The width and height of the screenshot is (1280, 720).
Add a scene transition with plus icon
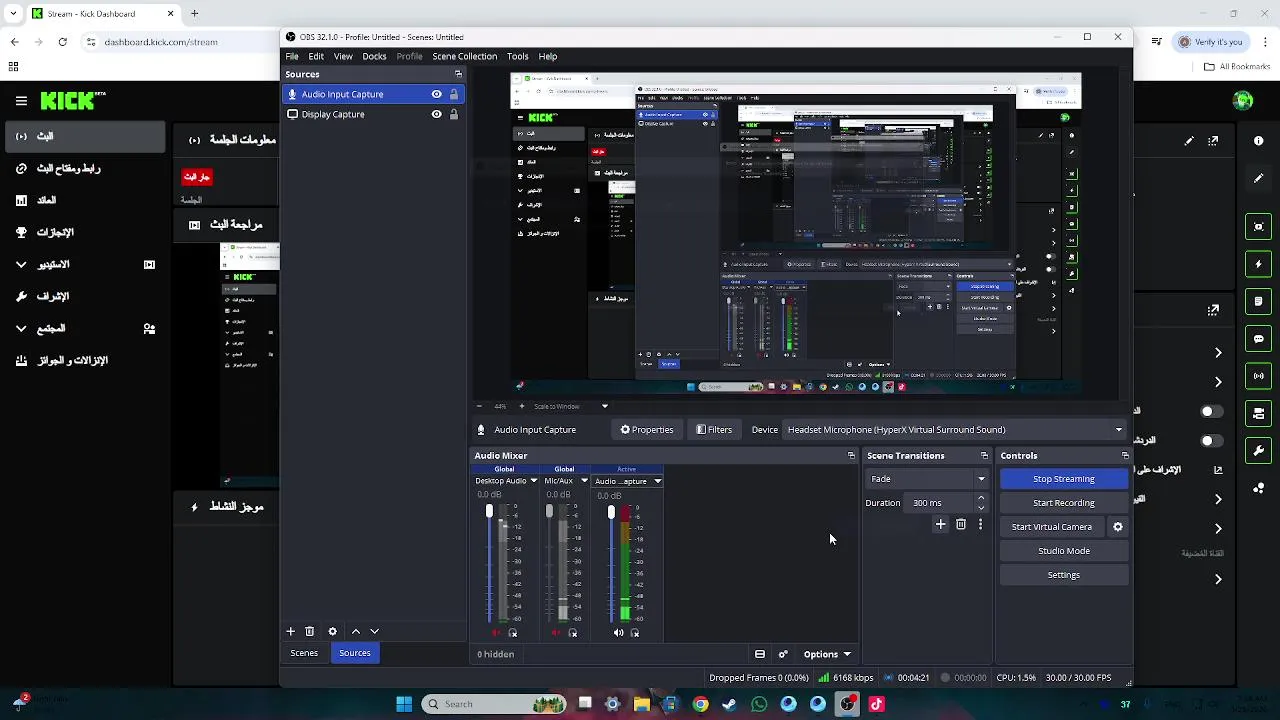point(940,524)
